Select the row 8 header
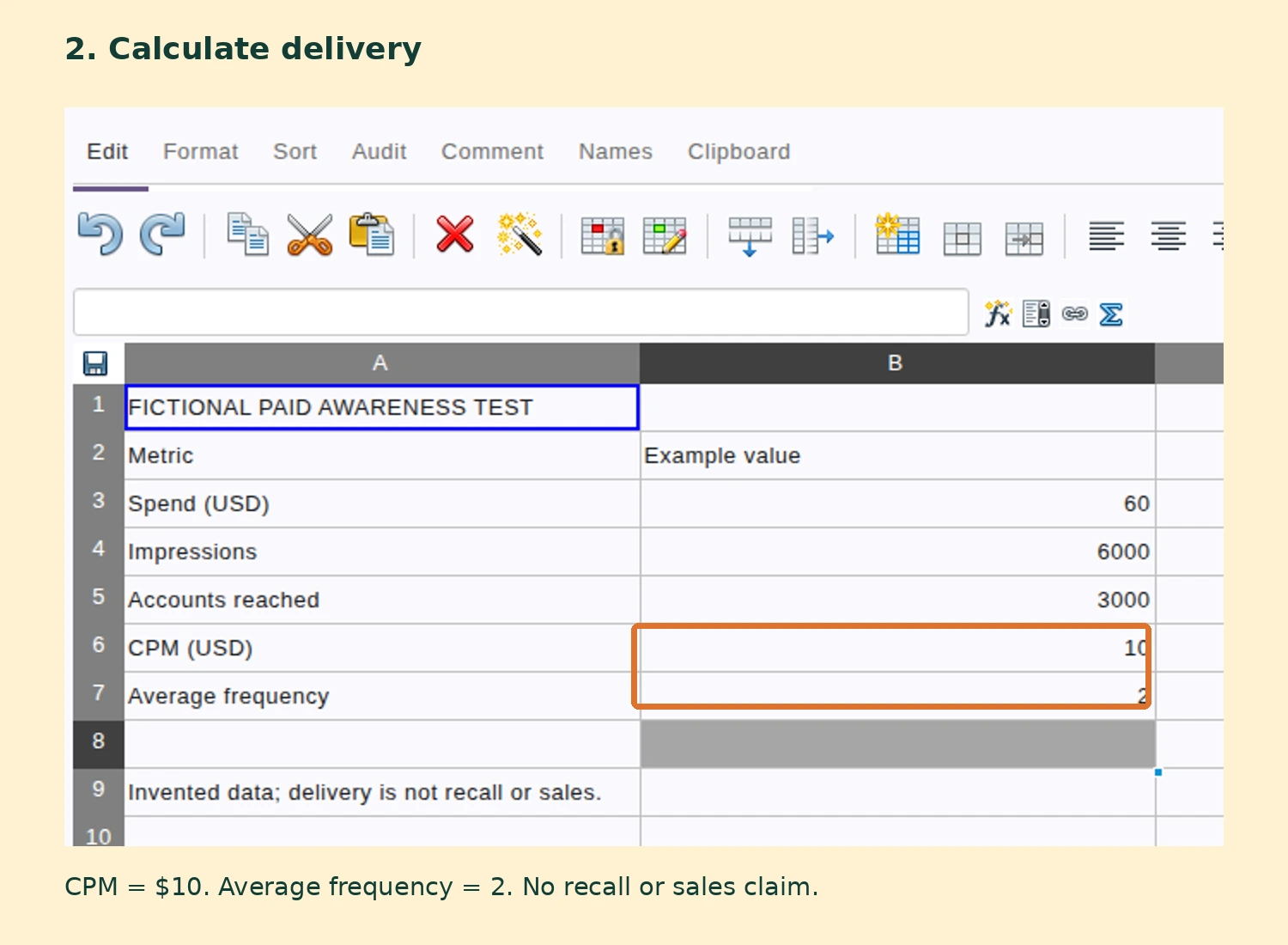 point(99,744)
